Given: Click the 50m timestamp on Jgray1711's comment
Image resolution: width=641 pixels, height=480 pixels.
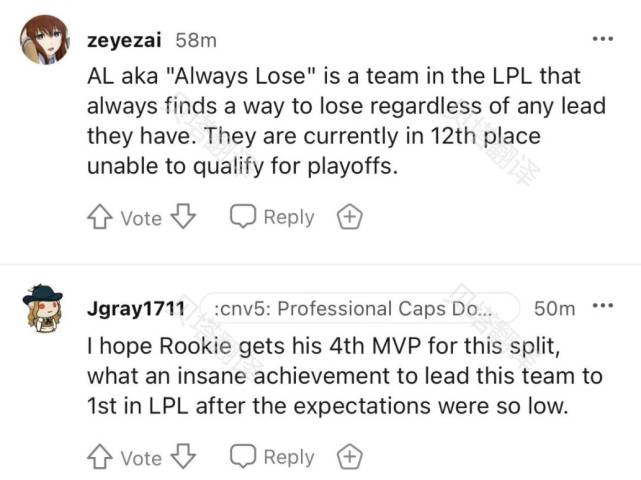Looking at the screenshot, I should (x=555, y=309).
